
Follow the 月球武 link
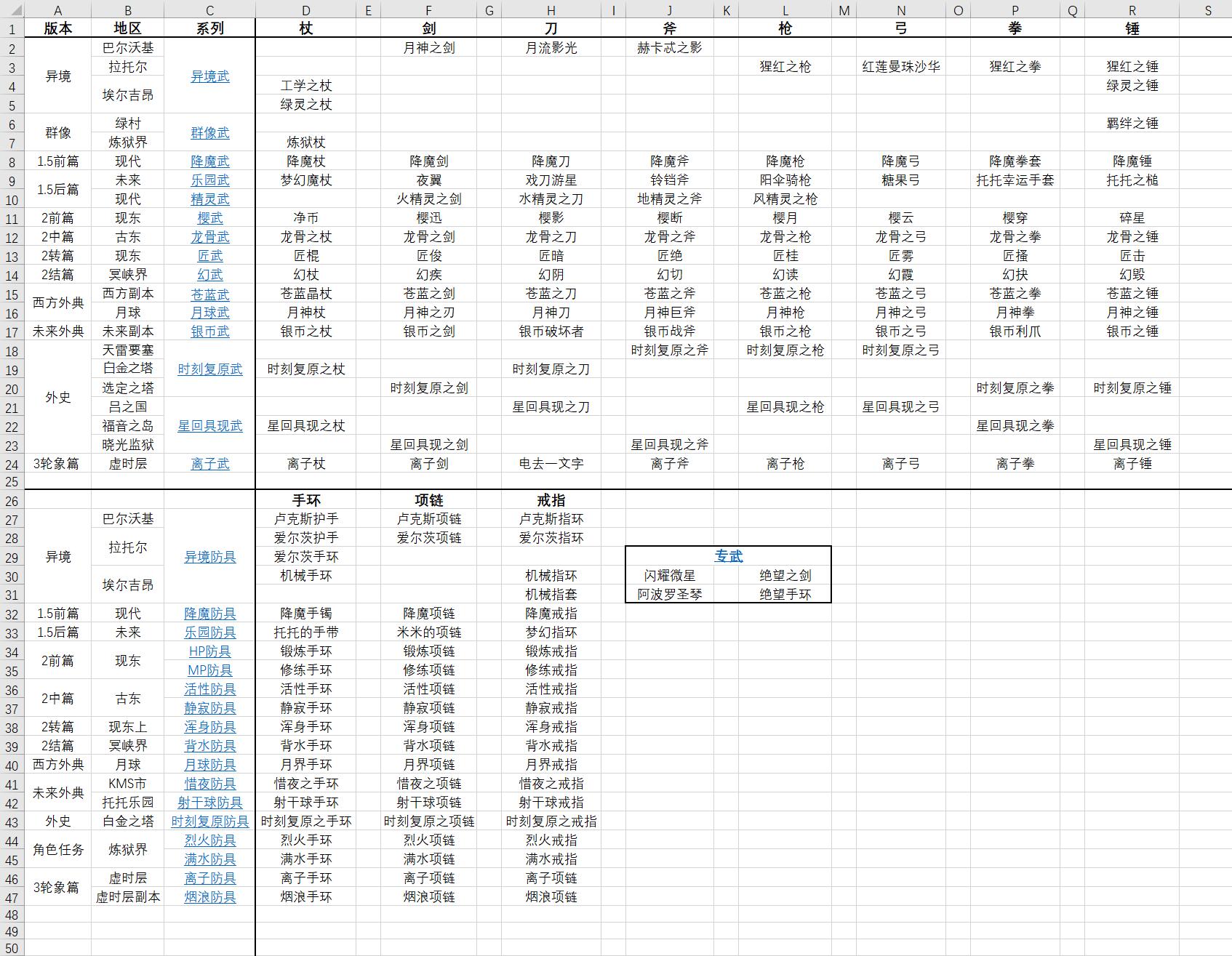pos(209,313)
